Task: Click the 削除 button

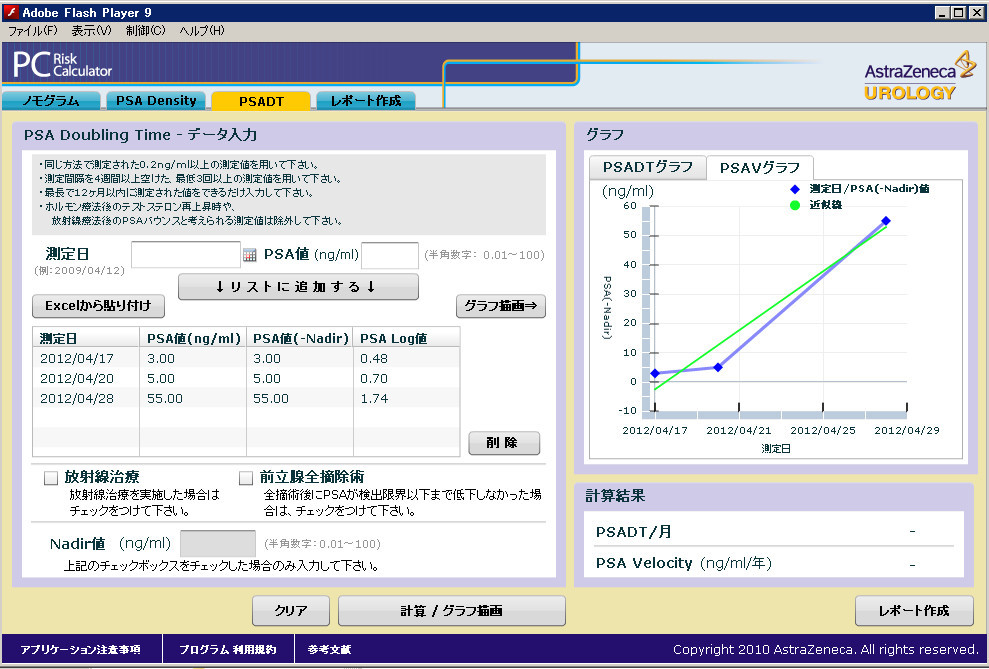Action: (x=504, y=443)
